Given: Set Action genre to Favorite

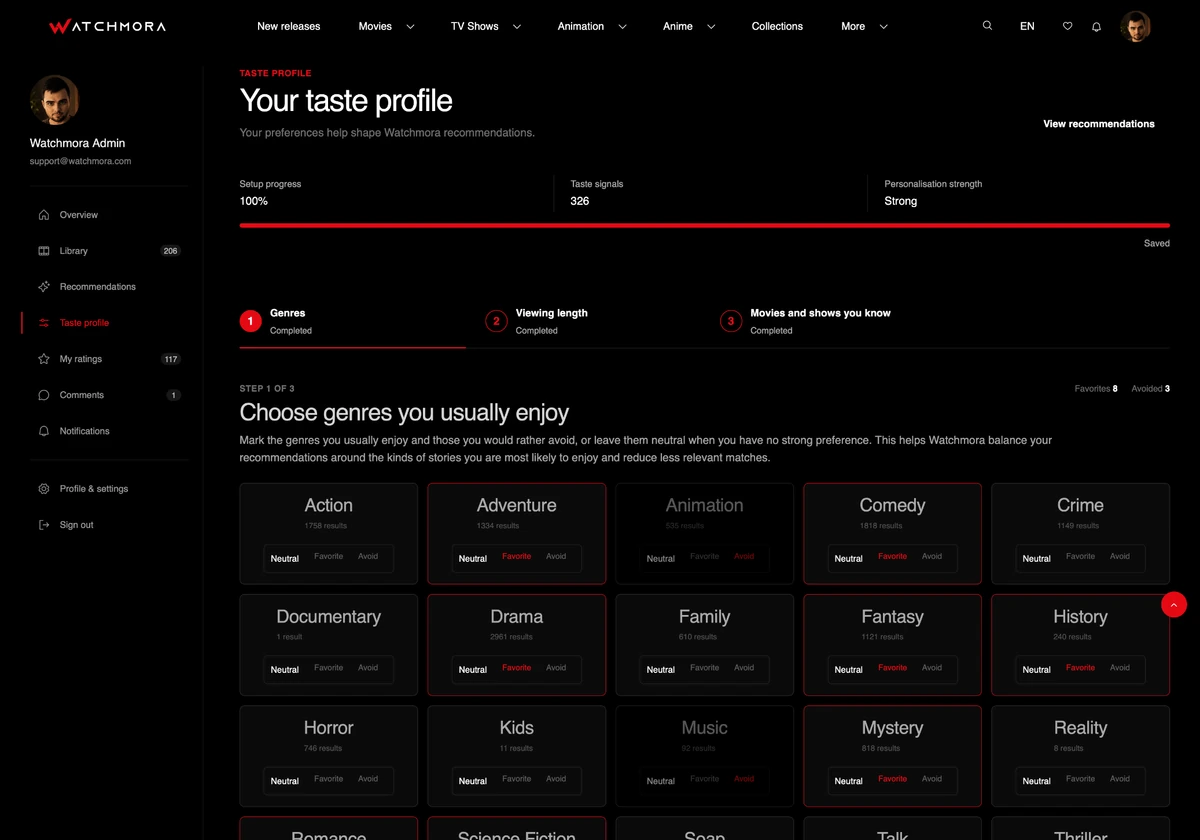Looking at the screenshot, I should tap(329, 557).
